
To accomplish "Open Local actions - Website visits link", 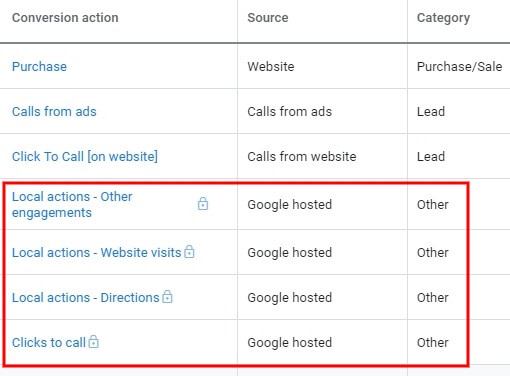I will coord(96,252).
